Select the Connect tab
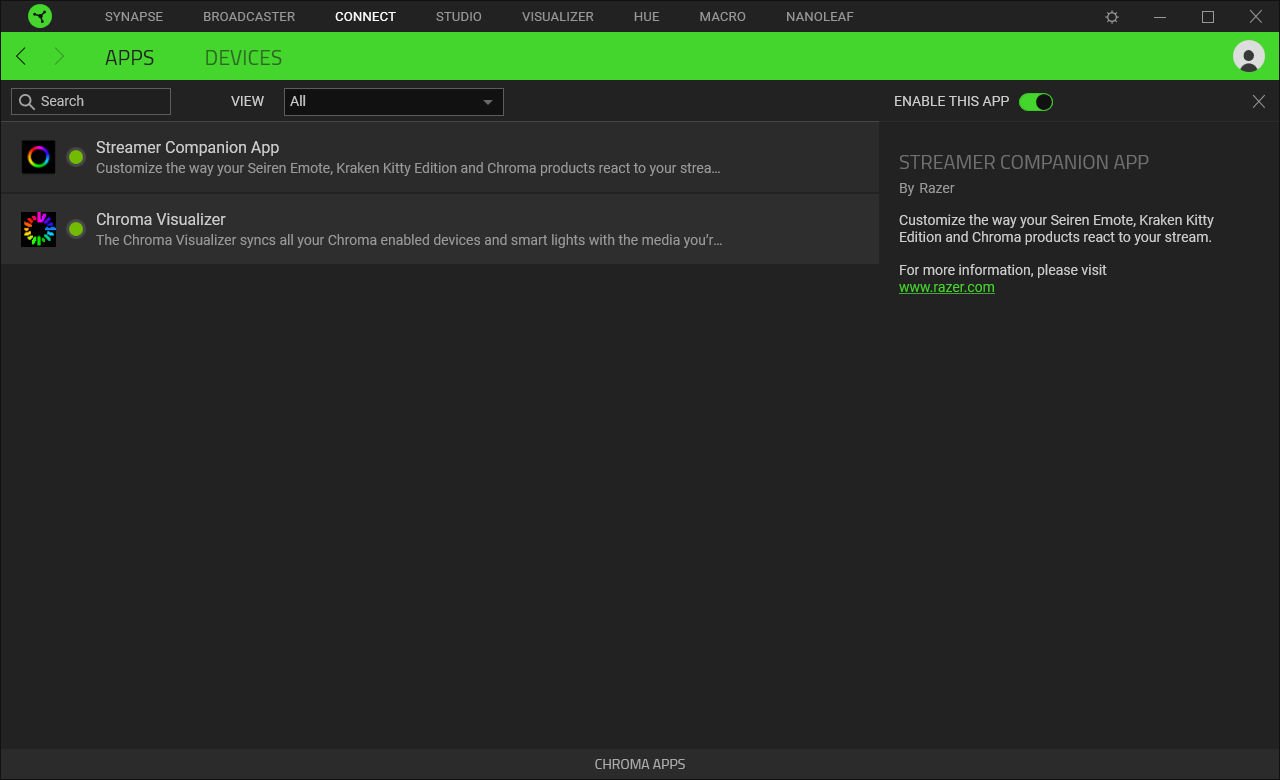The image size is (1280, 780). (x=365, y=17)
